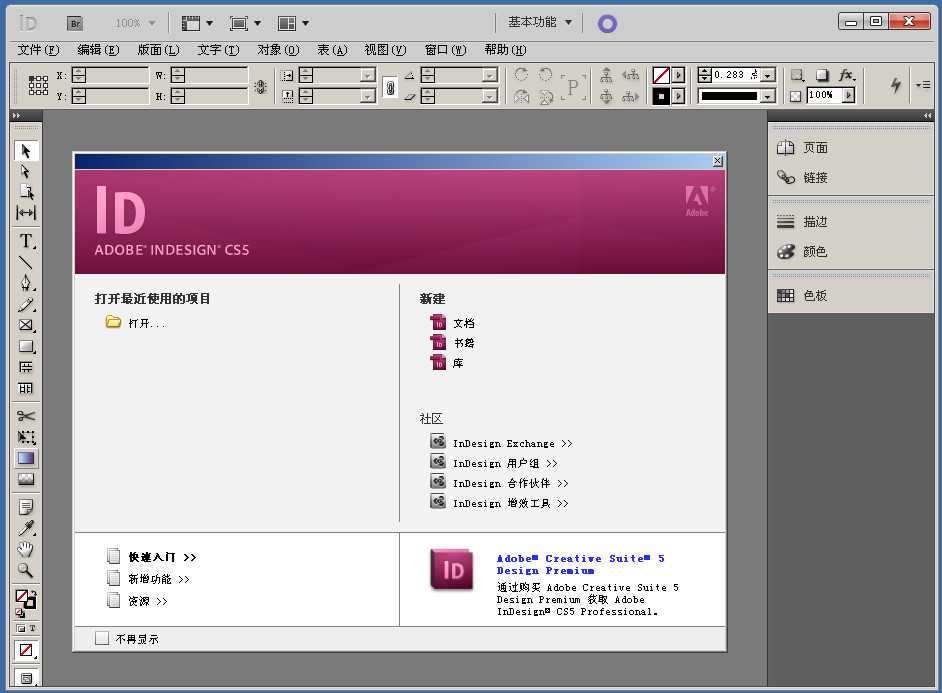Click the W width input field
The image size is (942, 693).
(217, 75)
